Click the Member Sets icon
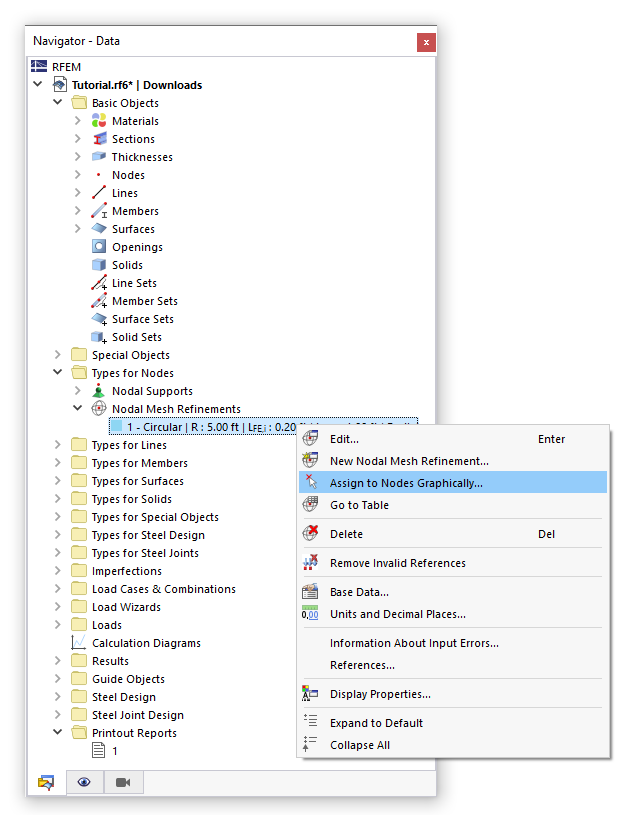 99,301
